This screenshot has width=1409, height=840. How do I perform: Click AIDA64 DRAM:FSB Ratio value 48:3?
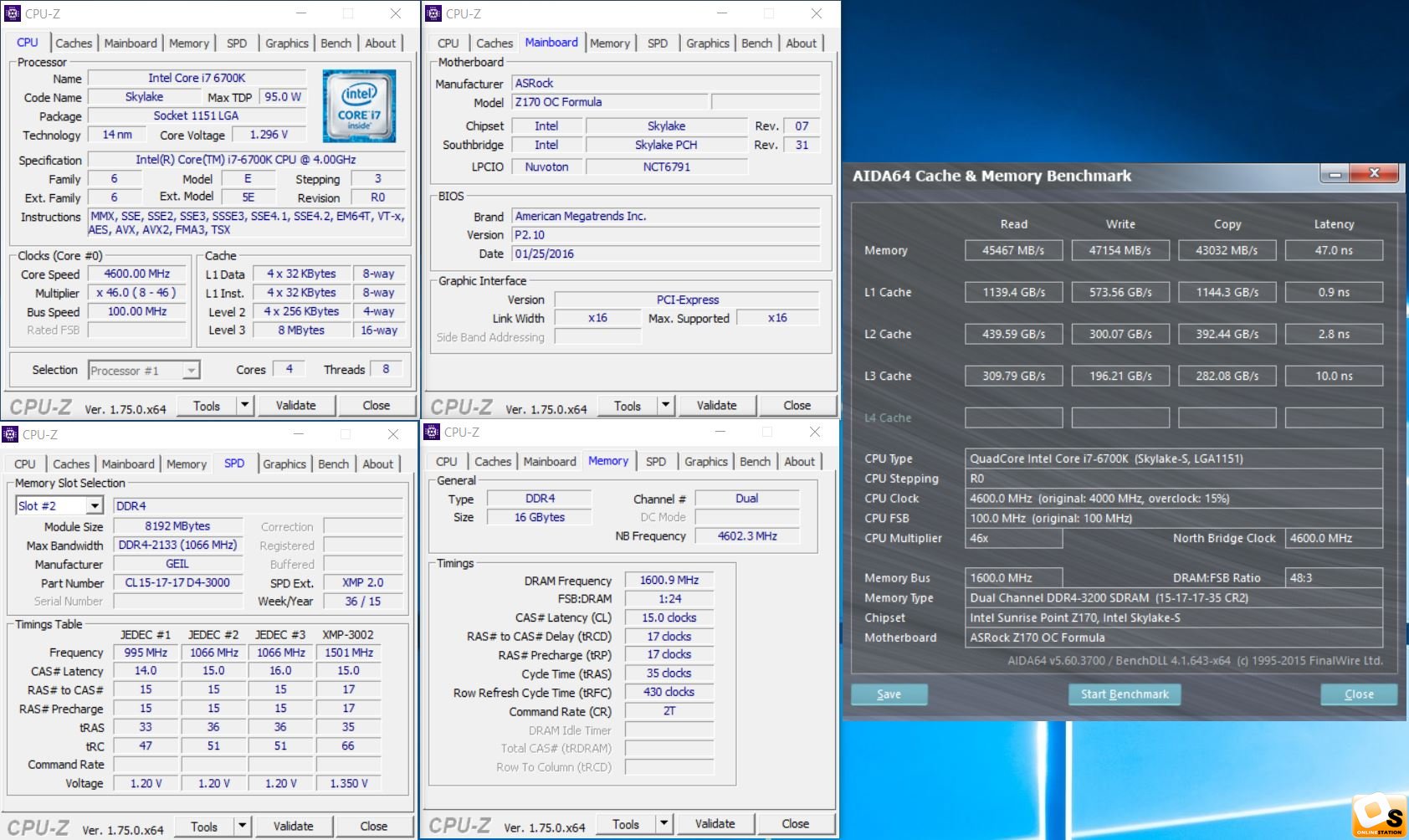point(1334,577)
